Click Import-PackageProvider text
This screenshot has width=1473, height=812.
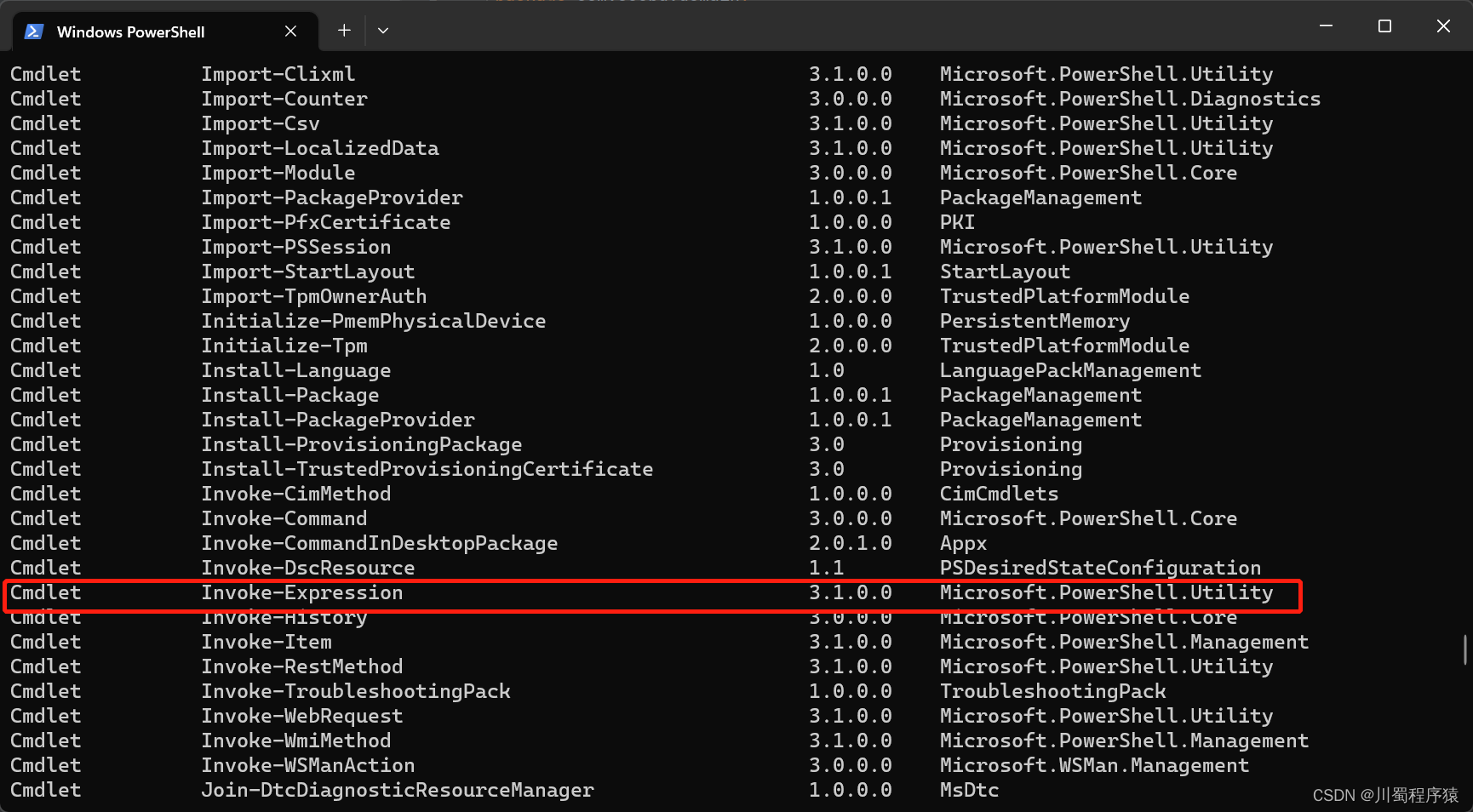[x=332, y=197]
